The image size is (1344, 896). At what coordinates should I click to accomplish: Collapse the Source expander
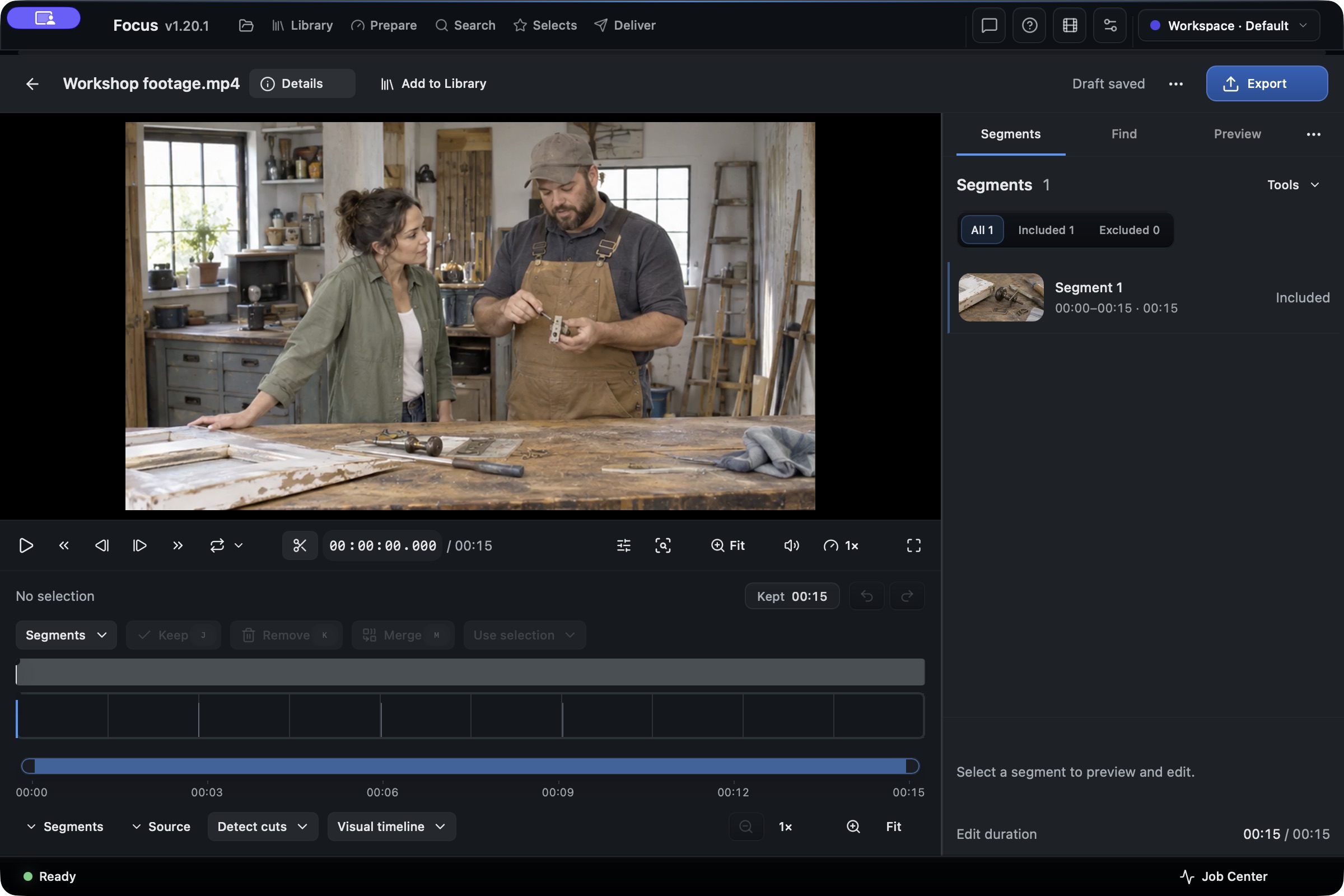click(x=161, y=827)
